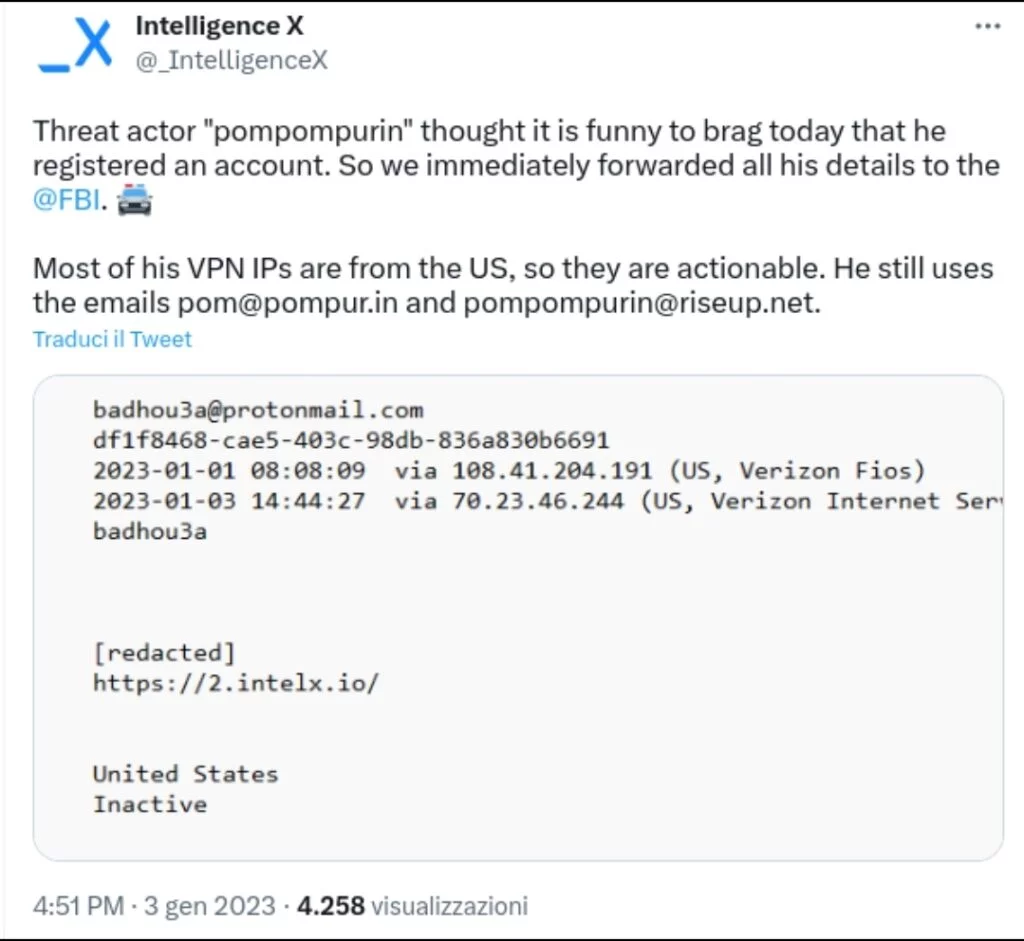Click the tweet time 4:51 PM
Image resolution: width=1024 pixels, height=941 pixels.
tap(79, 906)
